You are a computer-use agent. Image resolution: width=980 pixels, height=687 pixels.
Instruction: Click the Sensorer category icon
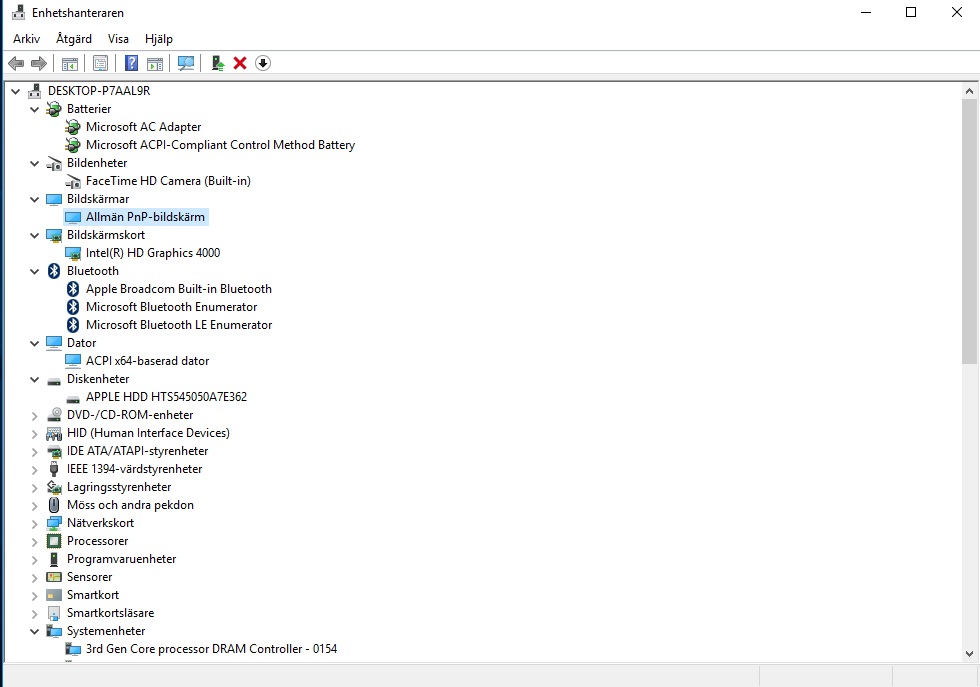coord(54,577)
